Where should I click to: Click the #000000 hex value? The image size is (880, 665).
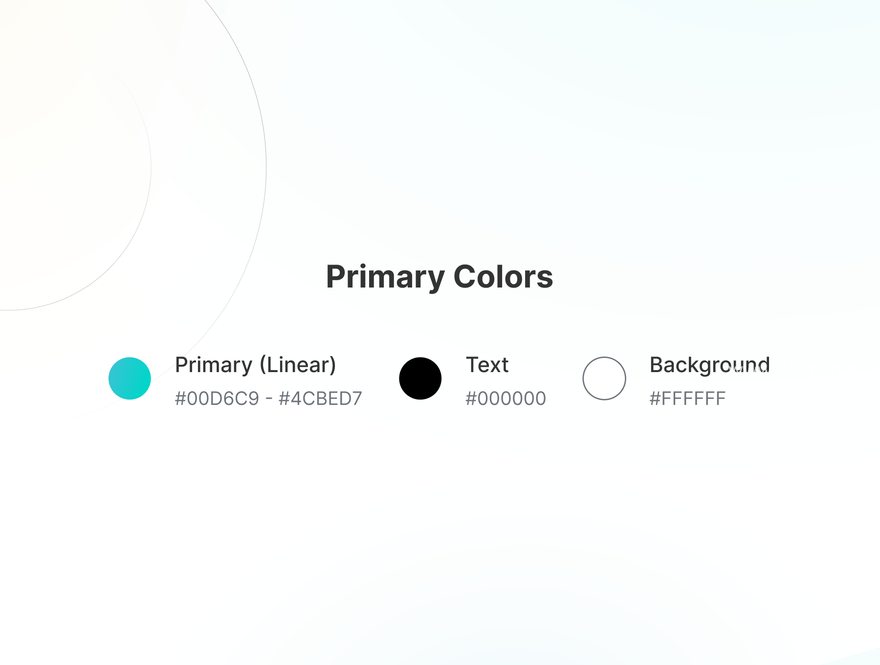point(506,398)
